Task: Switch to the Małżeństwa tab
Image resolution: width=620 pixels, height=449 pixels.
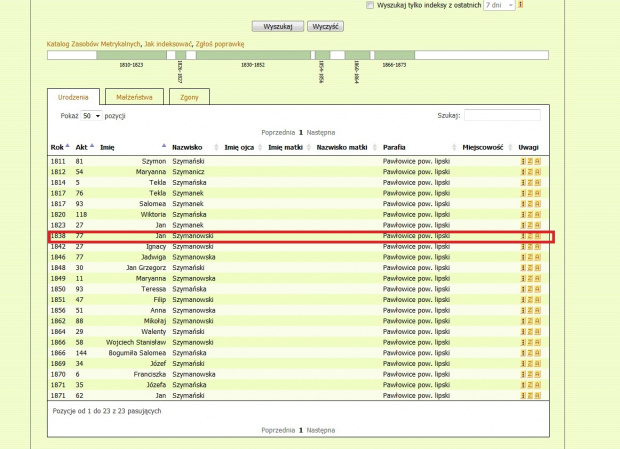Action: 133,97
